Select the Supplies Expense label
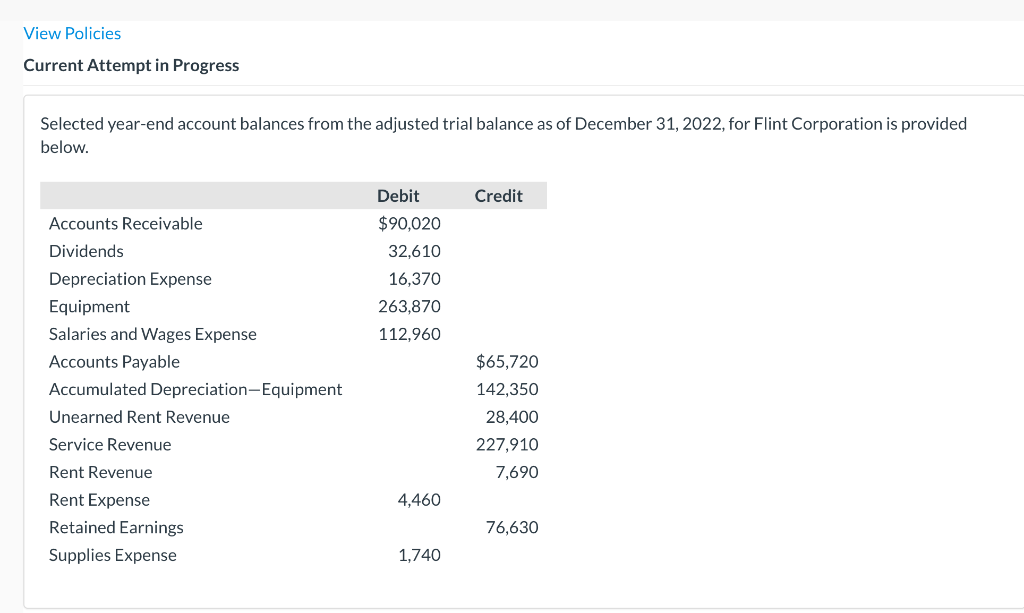Image resolution: width=1024 pixels, height=613 pixels. (112, 555)
